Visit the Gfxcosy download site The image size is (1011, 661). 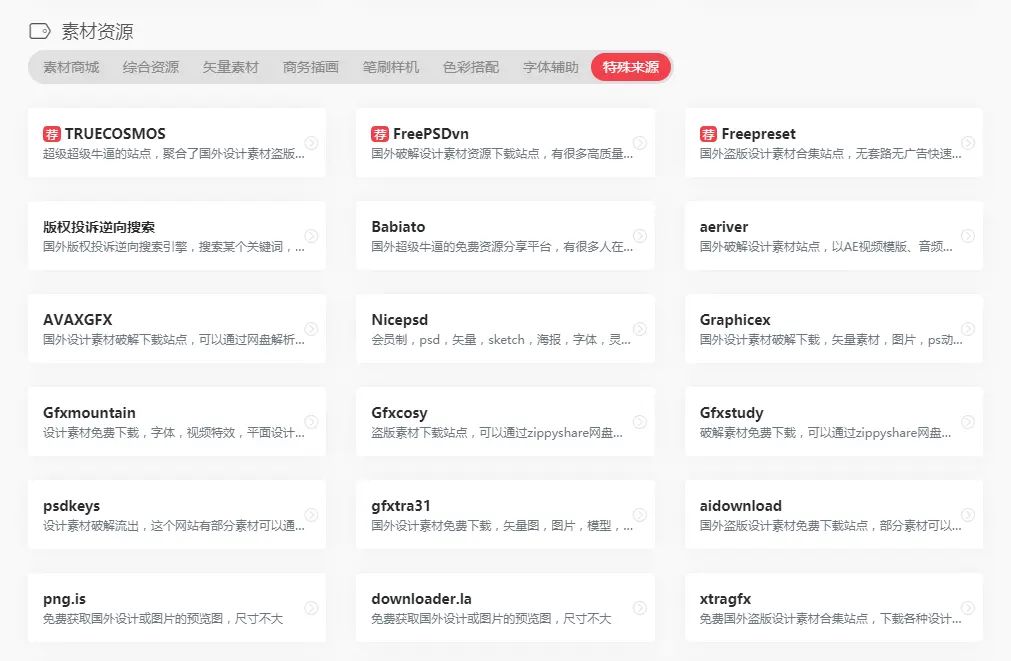pyautogui.click(x=505, y=421)
